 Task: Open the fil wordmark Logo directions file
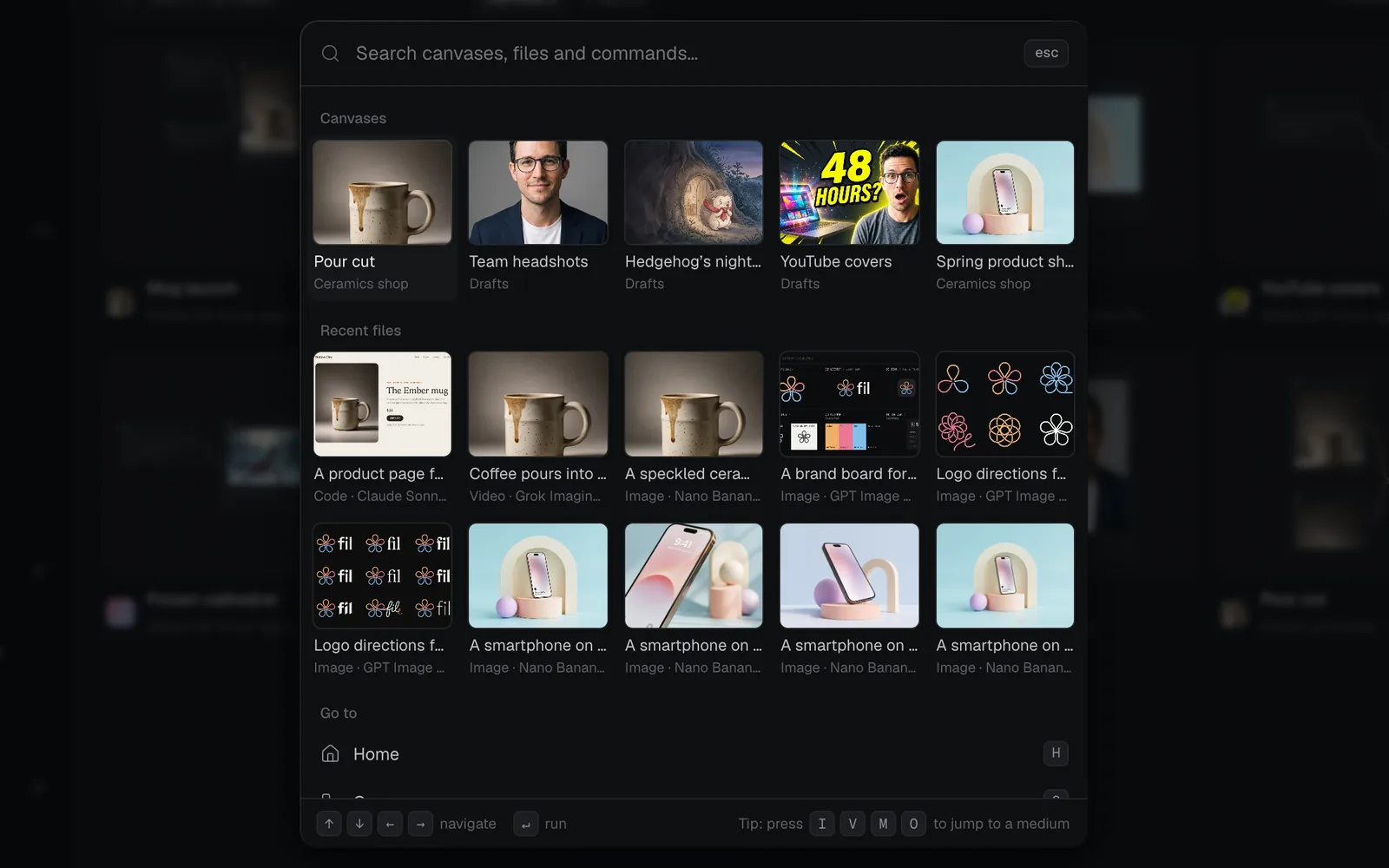[x=382, y=600]
